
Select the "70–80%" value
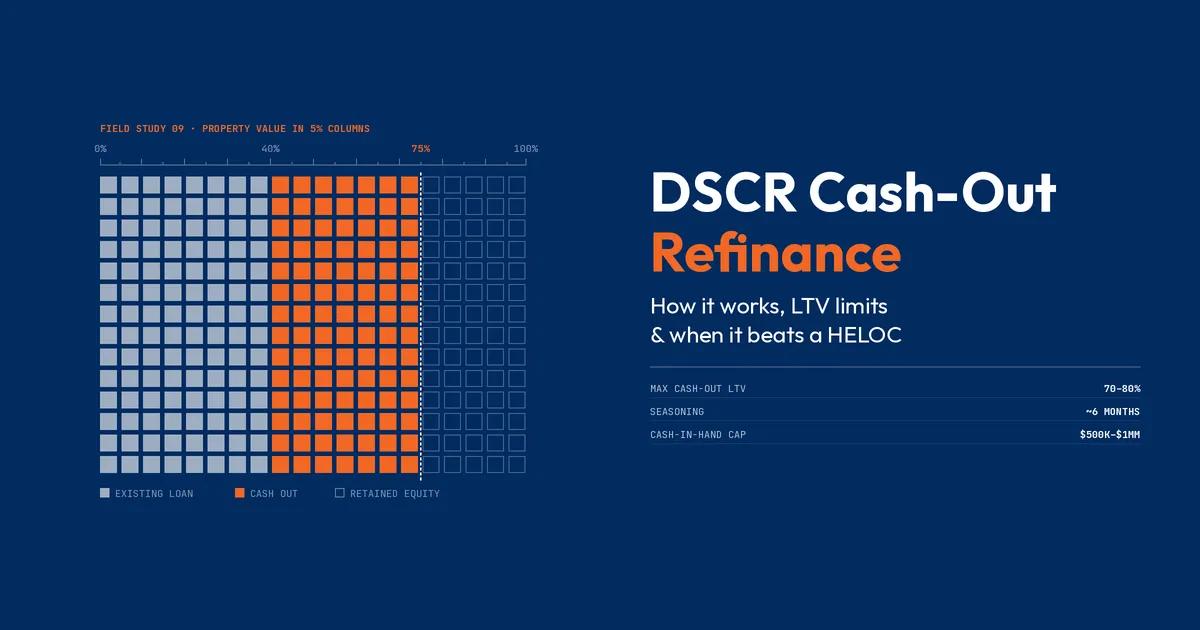[1121, 389]
